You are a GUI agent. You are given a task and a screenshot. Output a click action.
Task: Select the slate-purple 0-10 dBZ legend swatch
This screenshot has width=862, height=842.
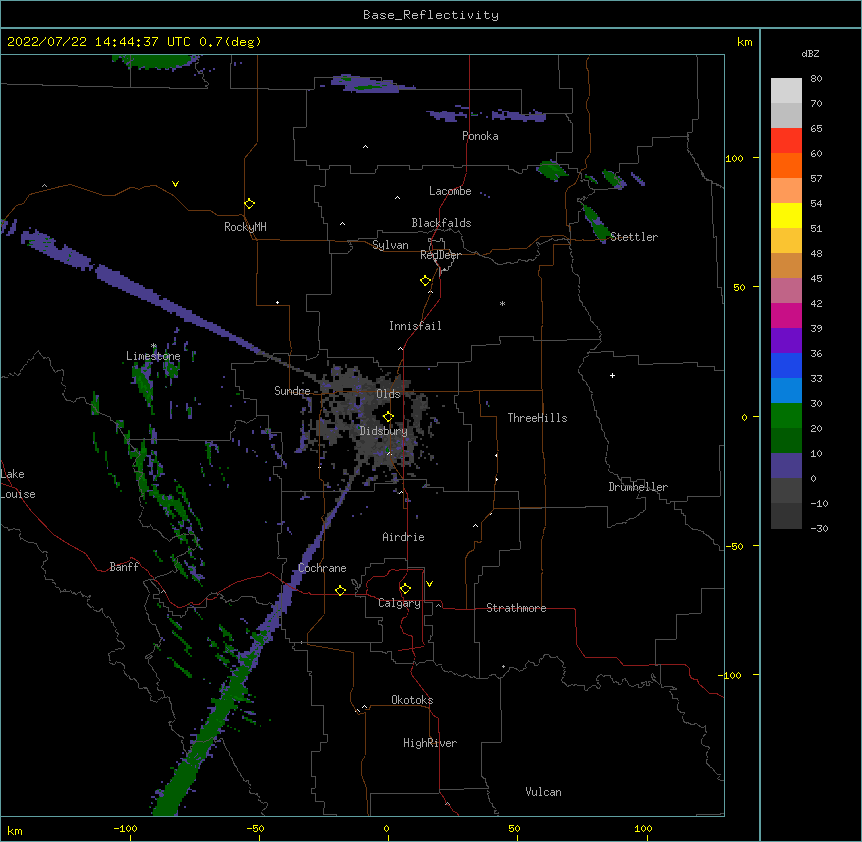(786, 466)
